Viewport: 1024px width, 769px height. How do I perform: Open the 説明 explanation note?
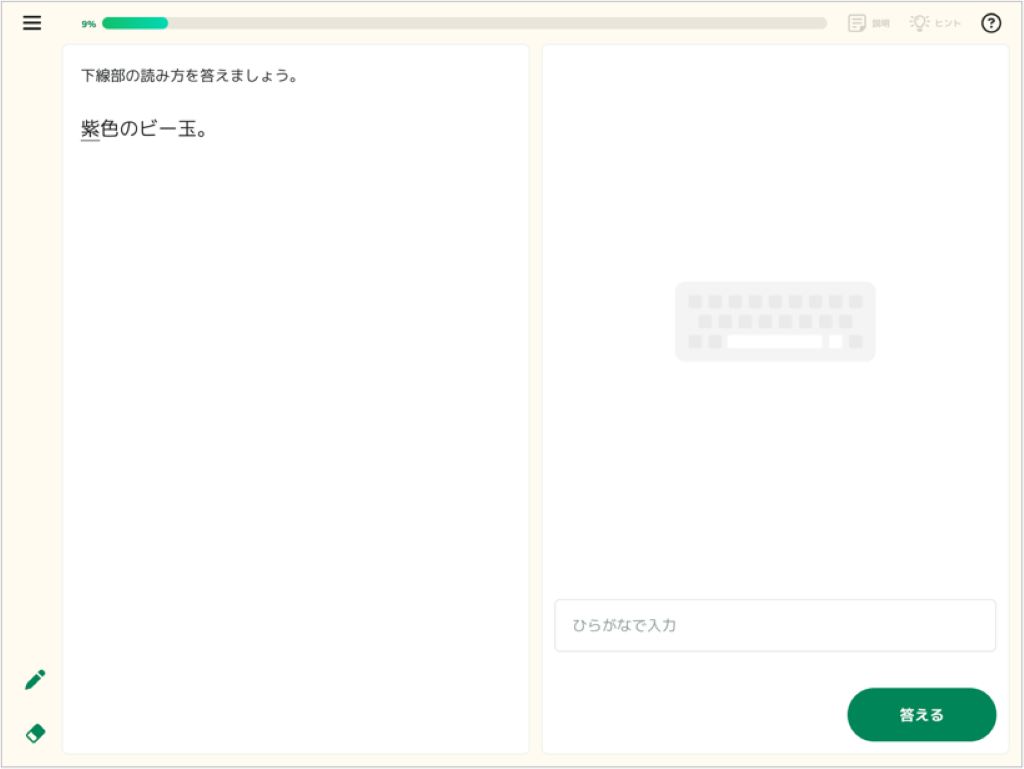tap(869, 23)
